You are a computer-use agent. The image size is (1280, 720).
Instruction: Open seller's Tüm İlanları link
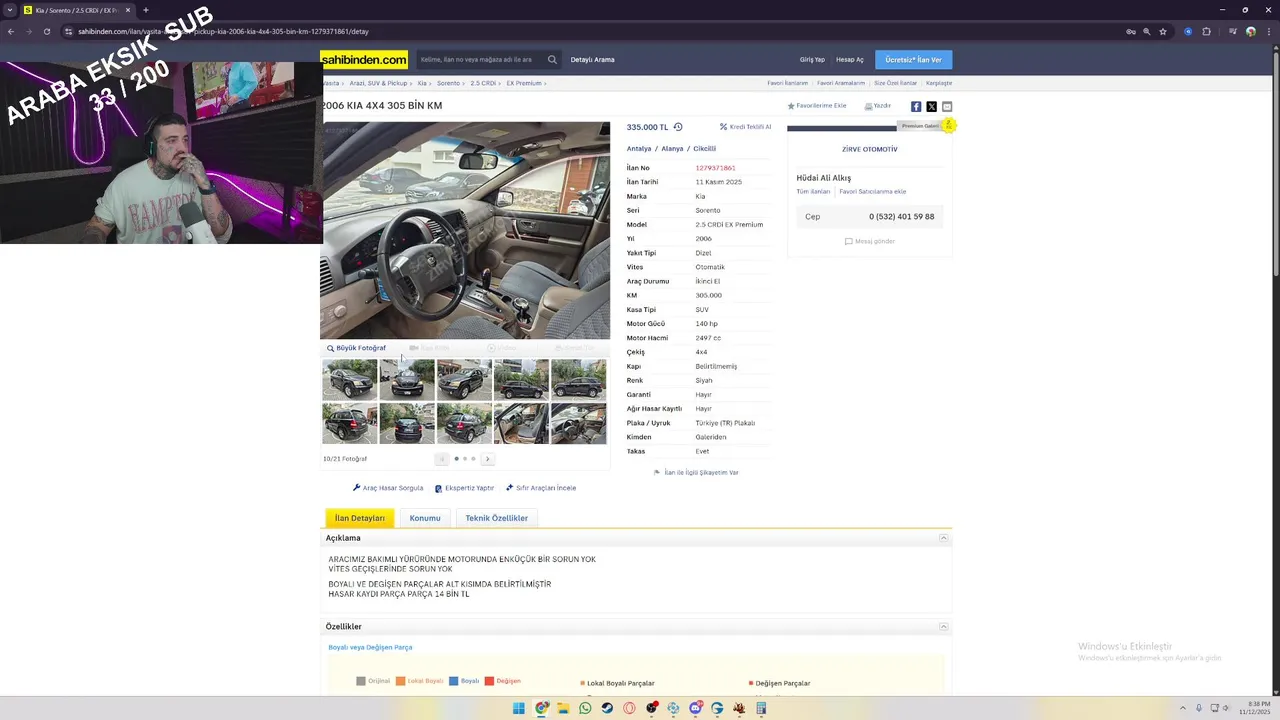813,191
